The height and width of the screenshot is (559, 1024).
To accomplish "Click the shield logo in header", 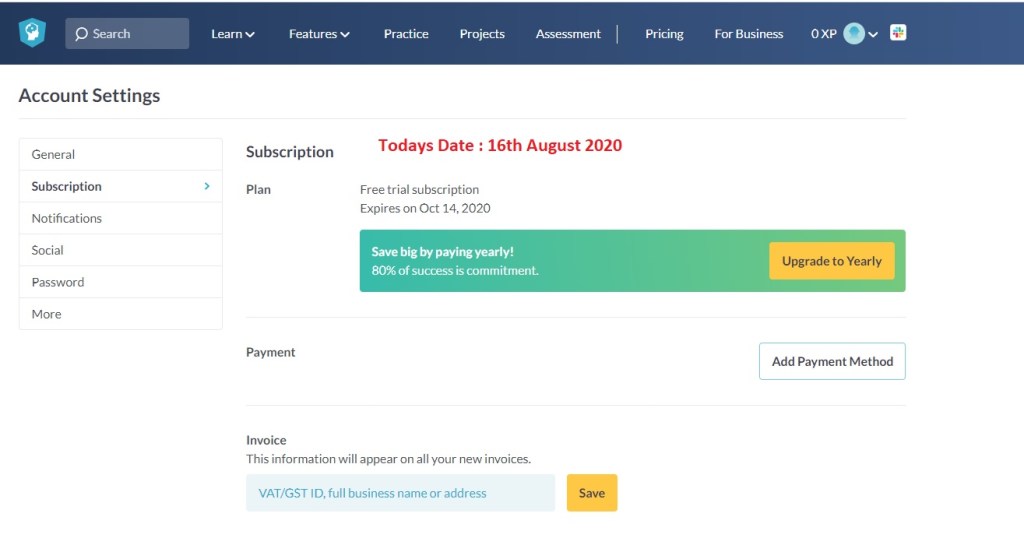I will pos(33,33).
